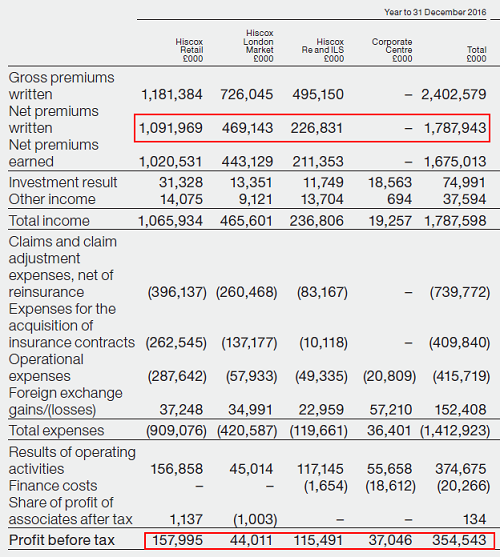Click the Total column header
The height and width of the screenshot is (557, 500).
pyautogui.click(x=477, y=54)
